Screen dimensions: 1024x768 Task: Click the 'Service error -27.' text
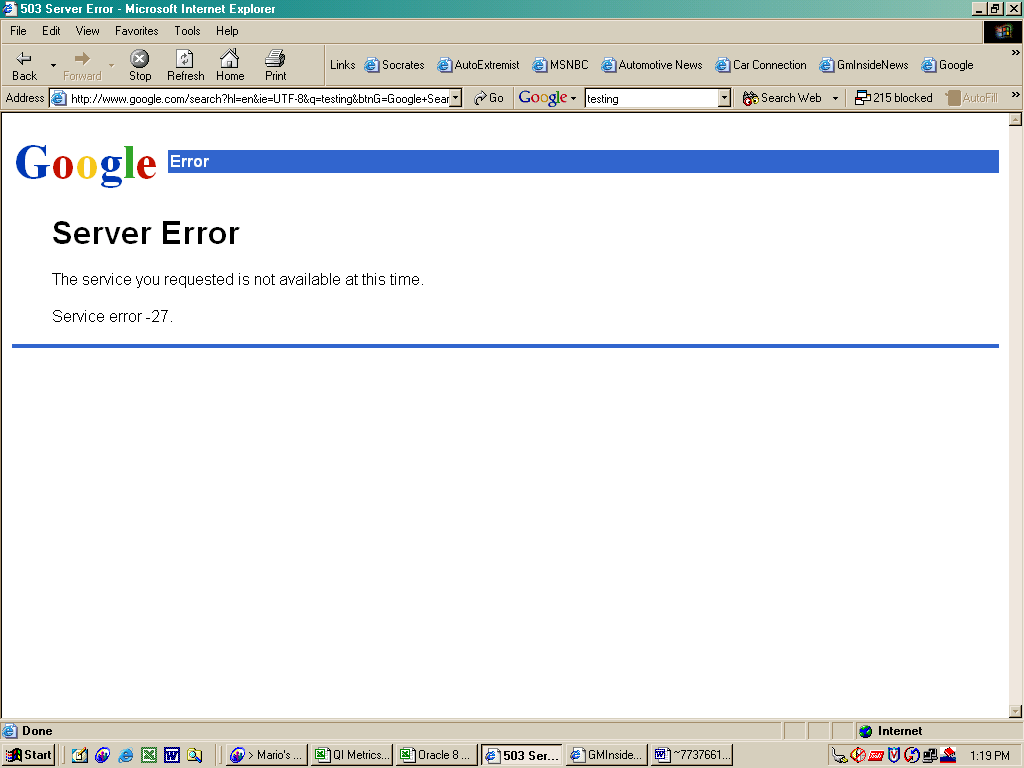coord(112,316)
